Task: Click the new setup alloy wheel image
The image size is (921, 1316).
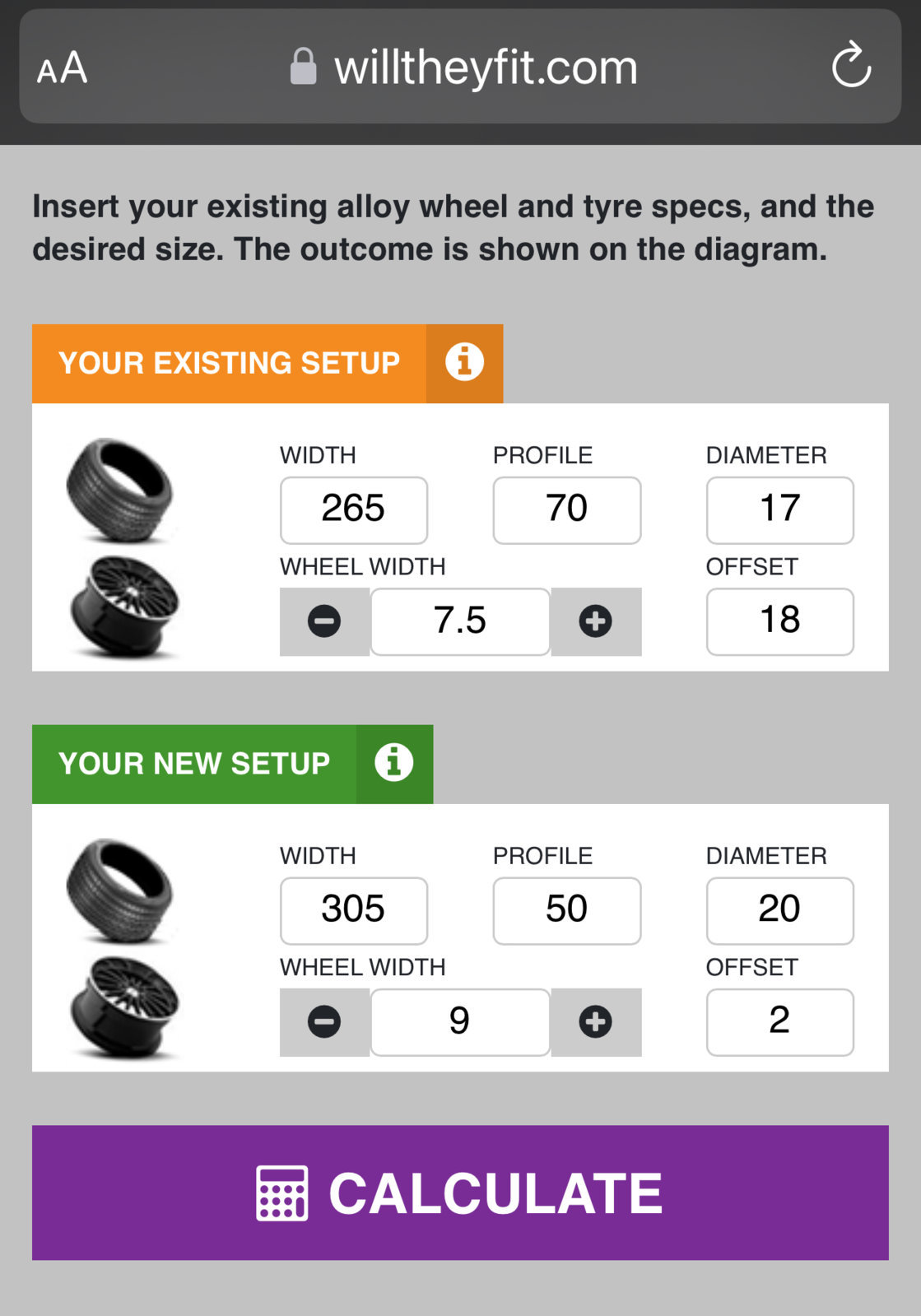Action: pos(125,1007)
